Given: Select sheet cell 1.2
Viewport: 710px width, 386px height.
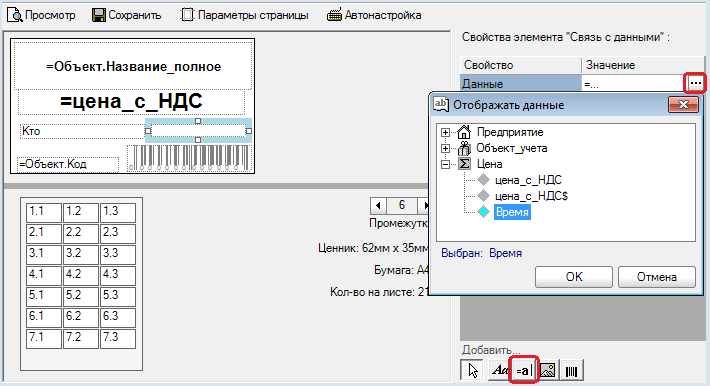Looking at the screenshot, I should pos(81,212).
